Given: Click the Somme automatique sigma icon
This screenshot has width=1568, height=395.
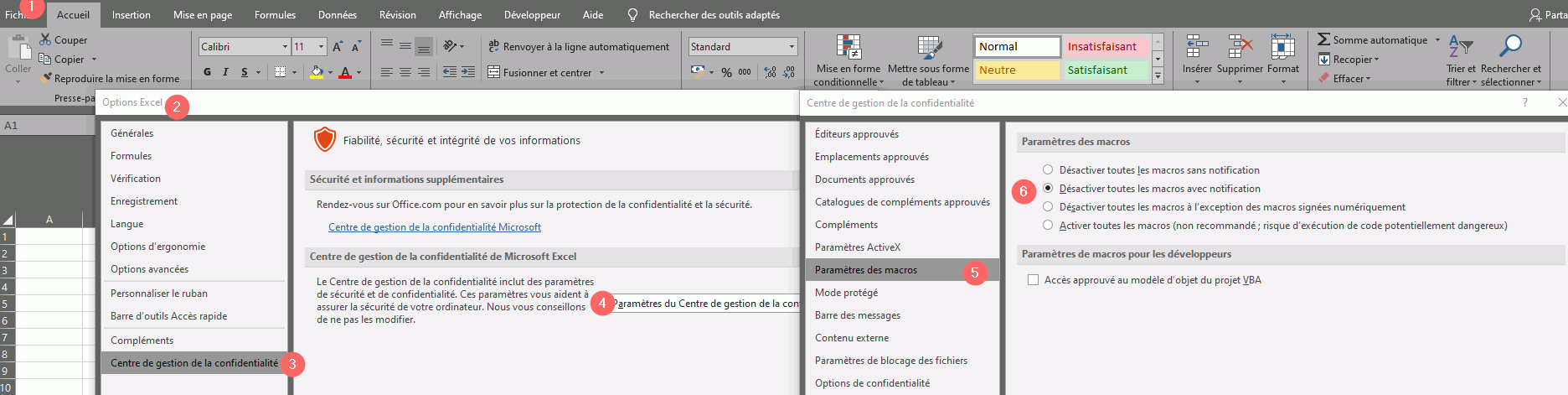Looking at the screenshot, I should [x=1323, y=39].
